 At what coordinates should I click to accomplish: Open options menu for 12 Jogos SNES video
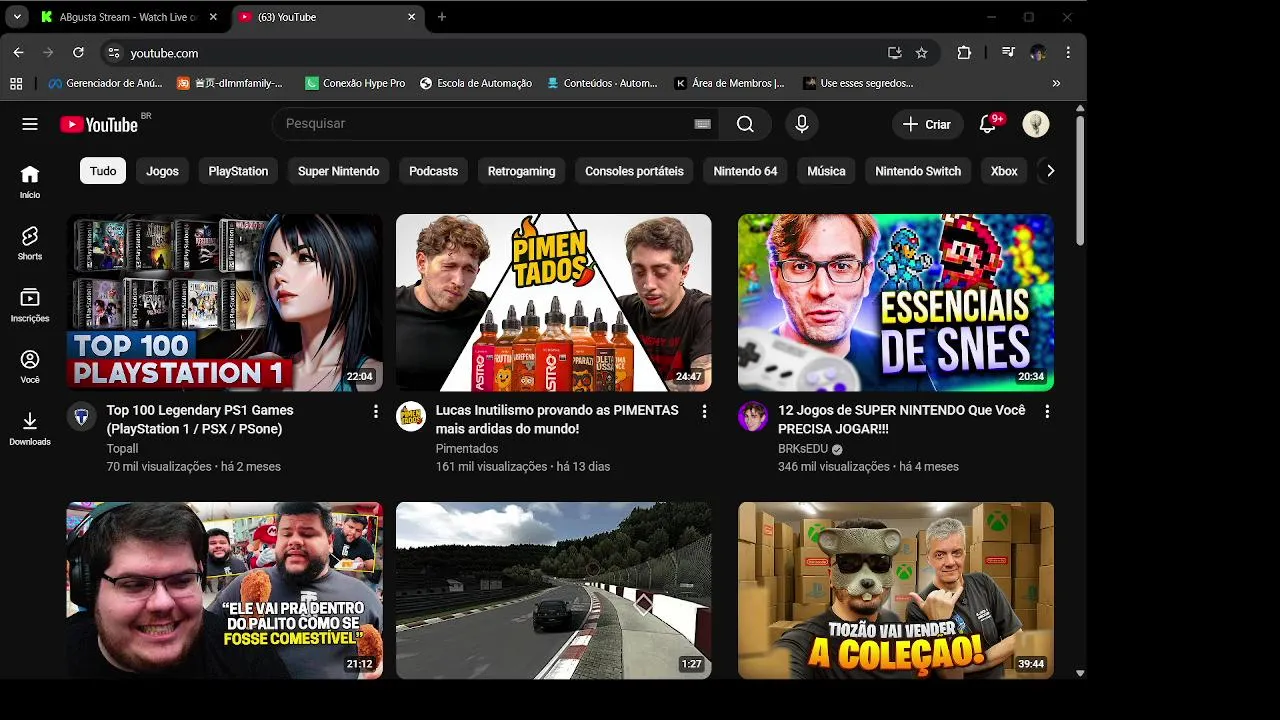(1047, 411)
